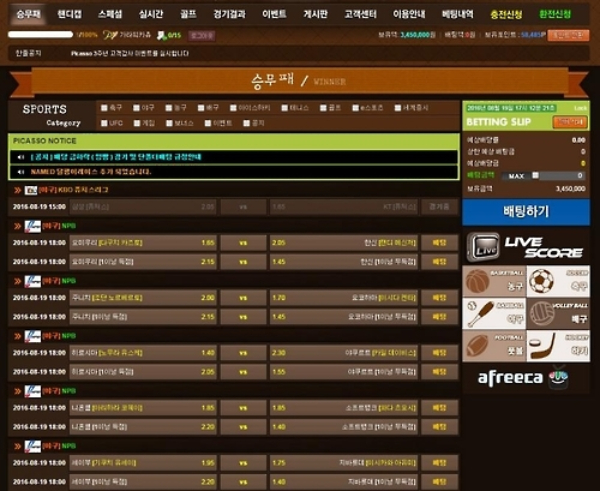Toggle the e스포츠 category checkbox
The height and width of the screenshot is (491, 600).
355,108
